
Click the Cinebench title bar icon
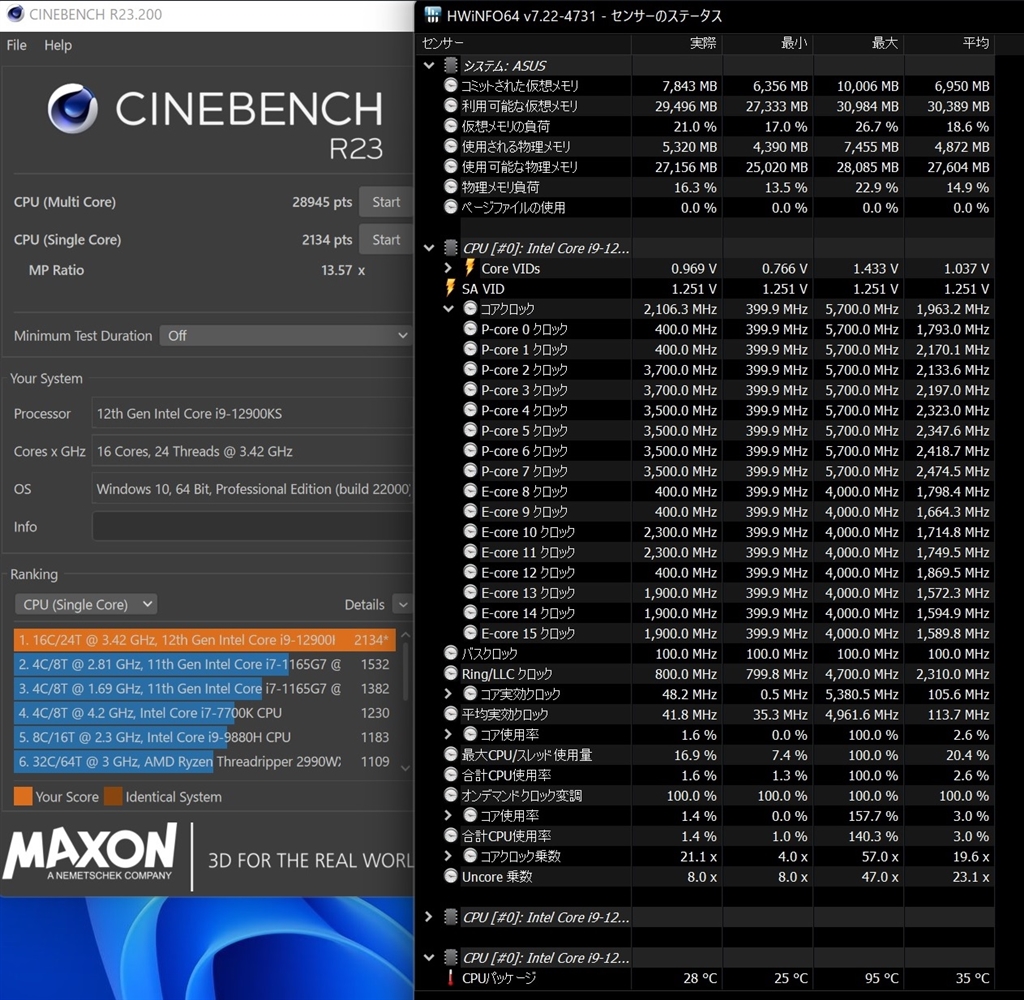click(x=15, y=14)
